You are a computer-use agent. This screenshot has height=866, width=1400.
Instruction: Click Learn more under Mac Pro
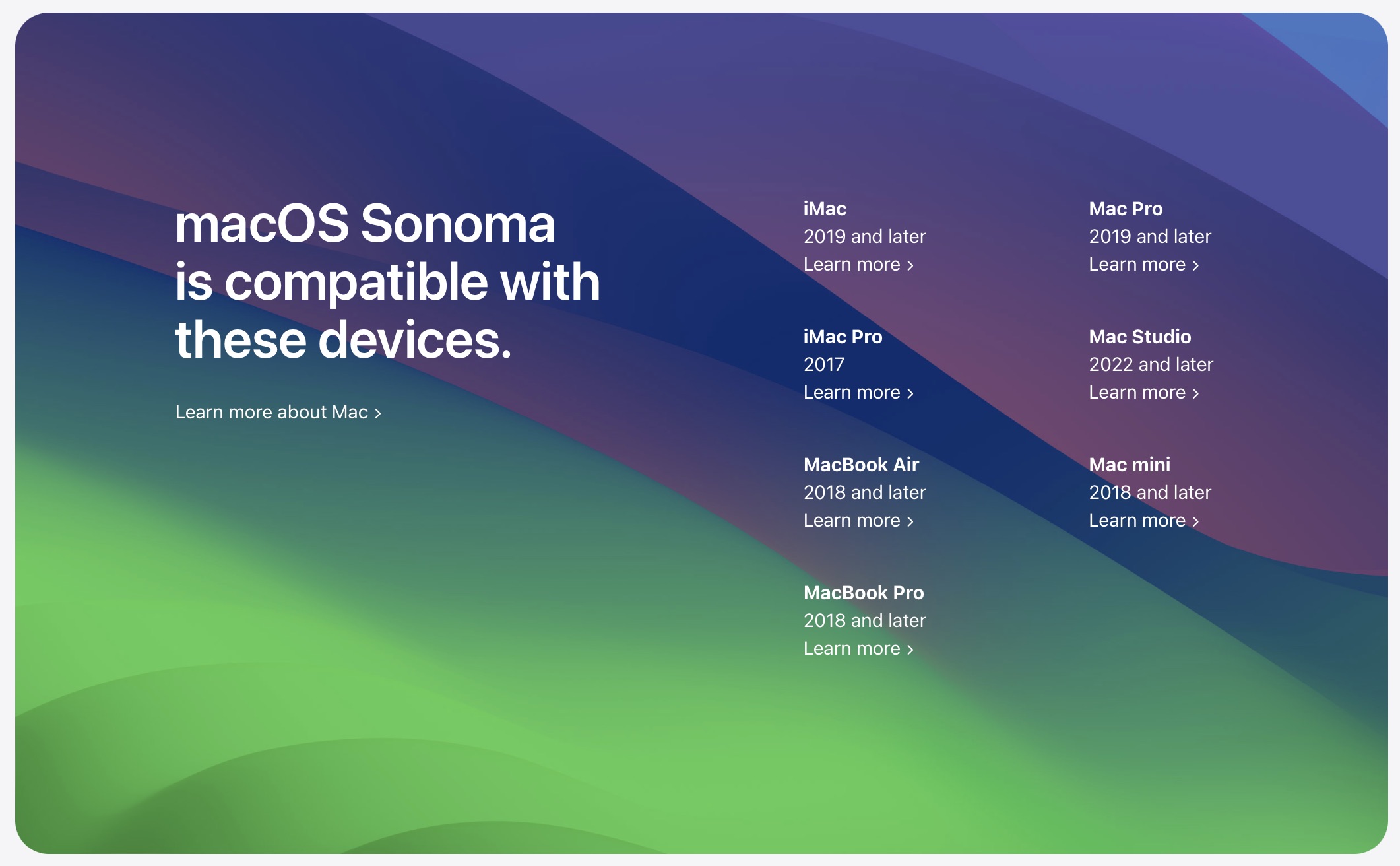pyautogui.click(x=1143, y=264)
